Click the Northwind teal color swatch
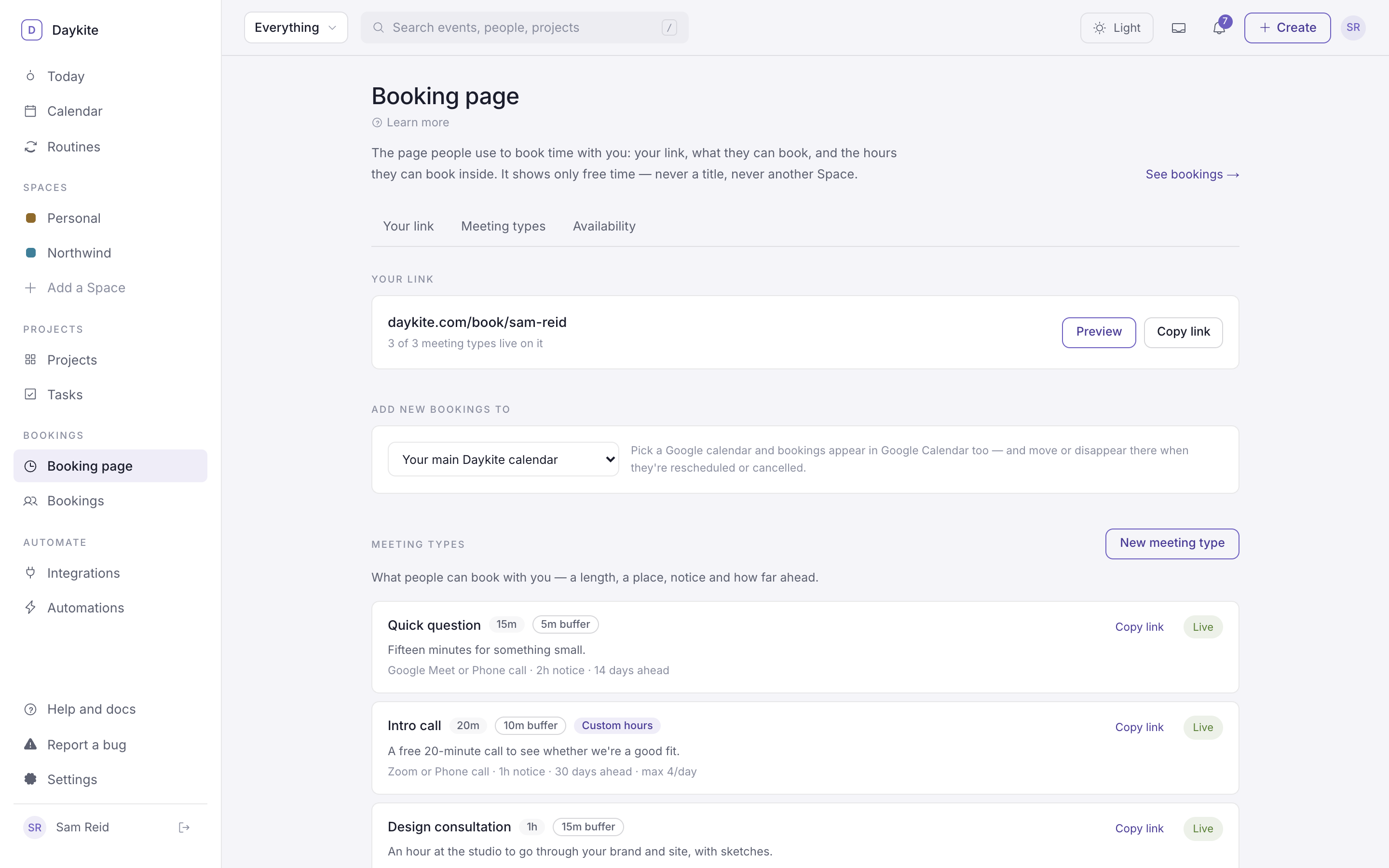 point(31,253)
